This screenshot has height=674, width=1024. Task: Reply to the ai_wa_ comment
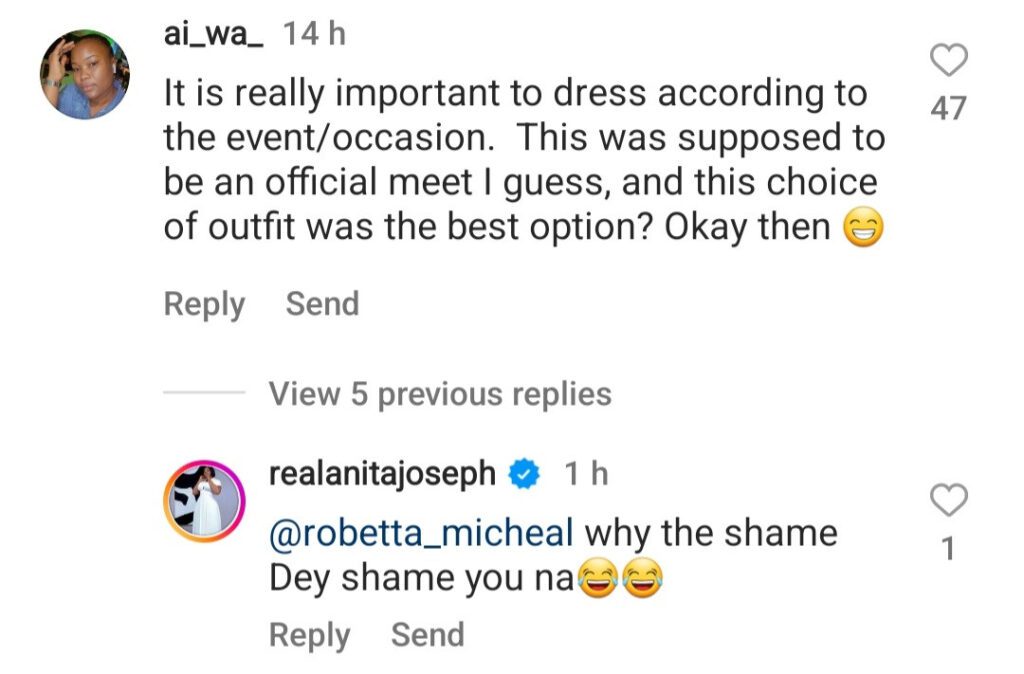204,304
